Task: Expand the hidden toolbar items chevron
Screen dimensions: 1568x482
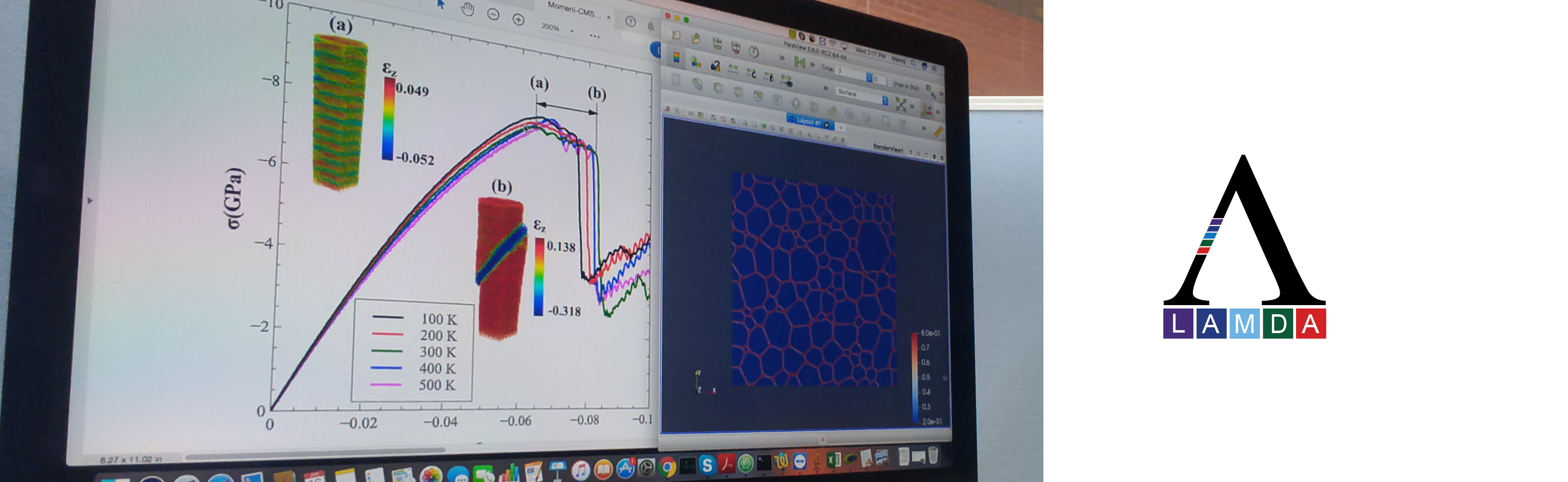Action: [782, 57]
